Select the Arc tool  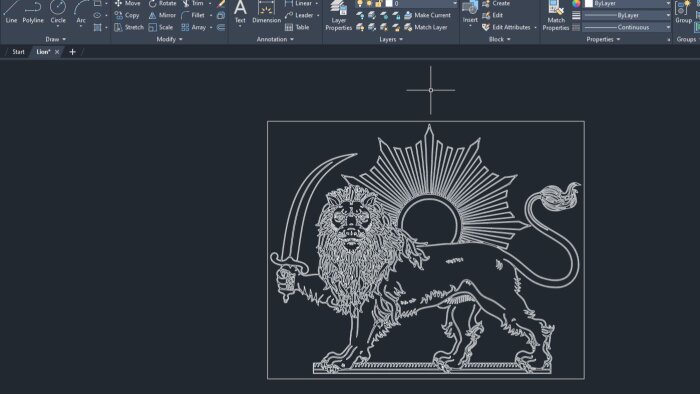point(81,12)
